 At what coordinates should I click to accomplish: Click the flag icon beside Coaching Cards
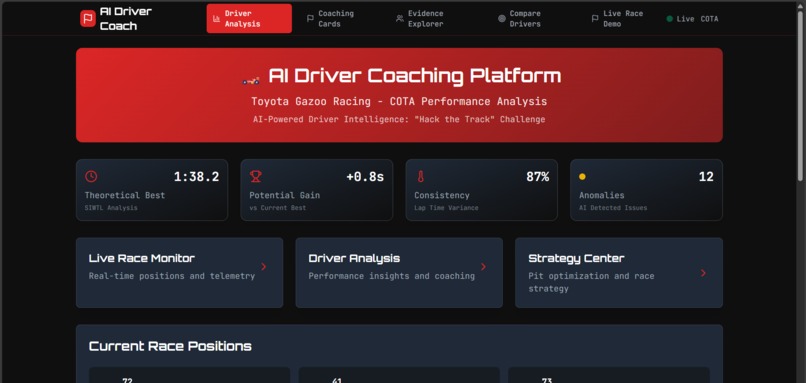tap(310, 19)
